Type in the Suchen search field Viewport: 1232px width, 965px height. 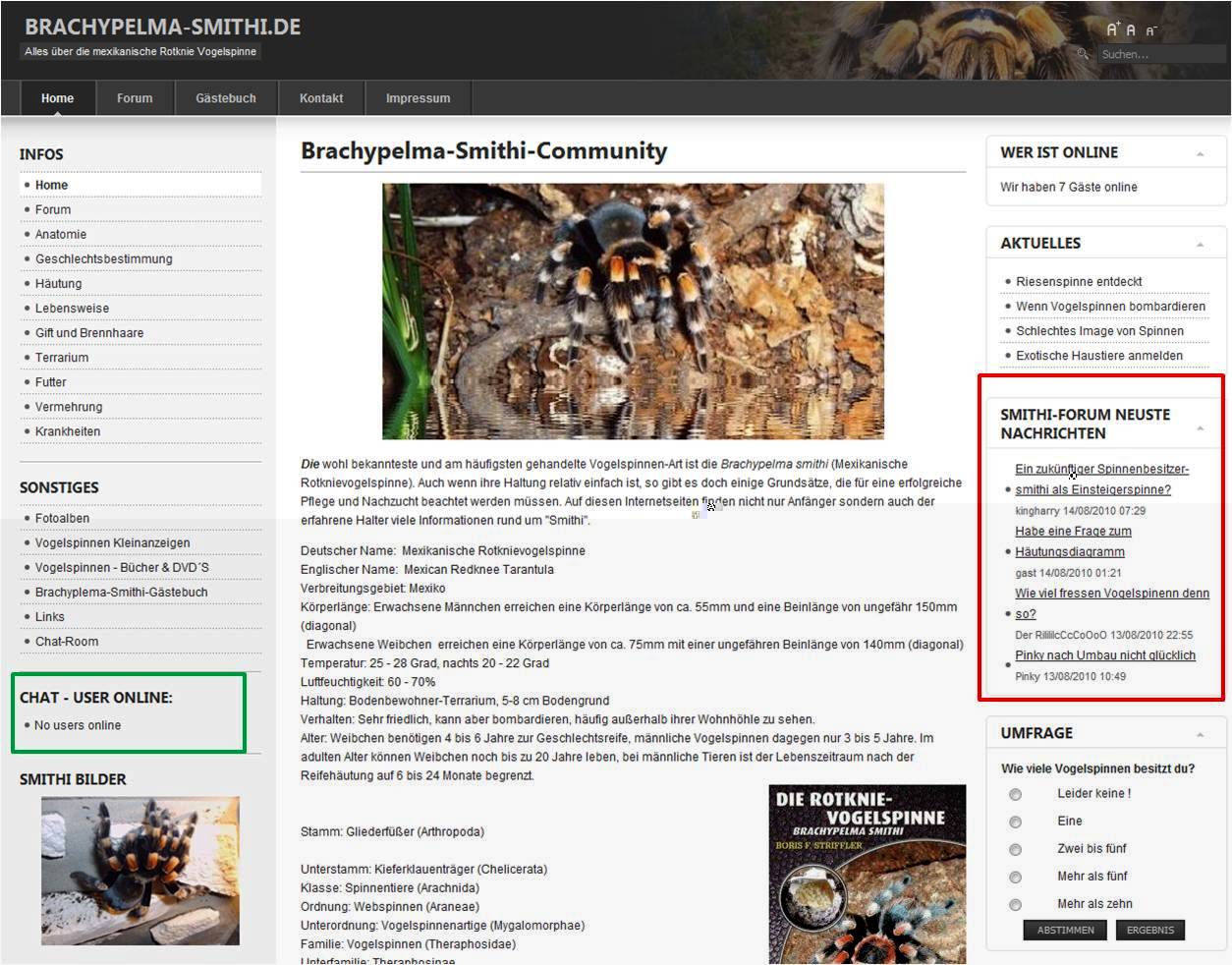[x=1159, y=54]
